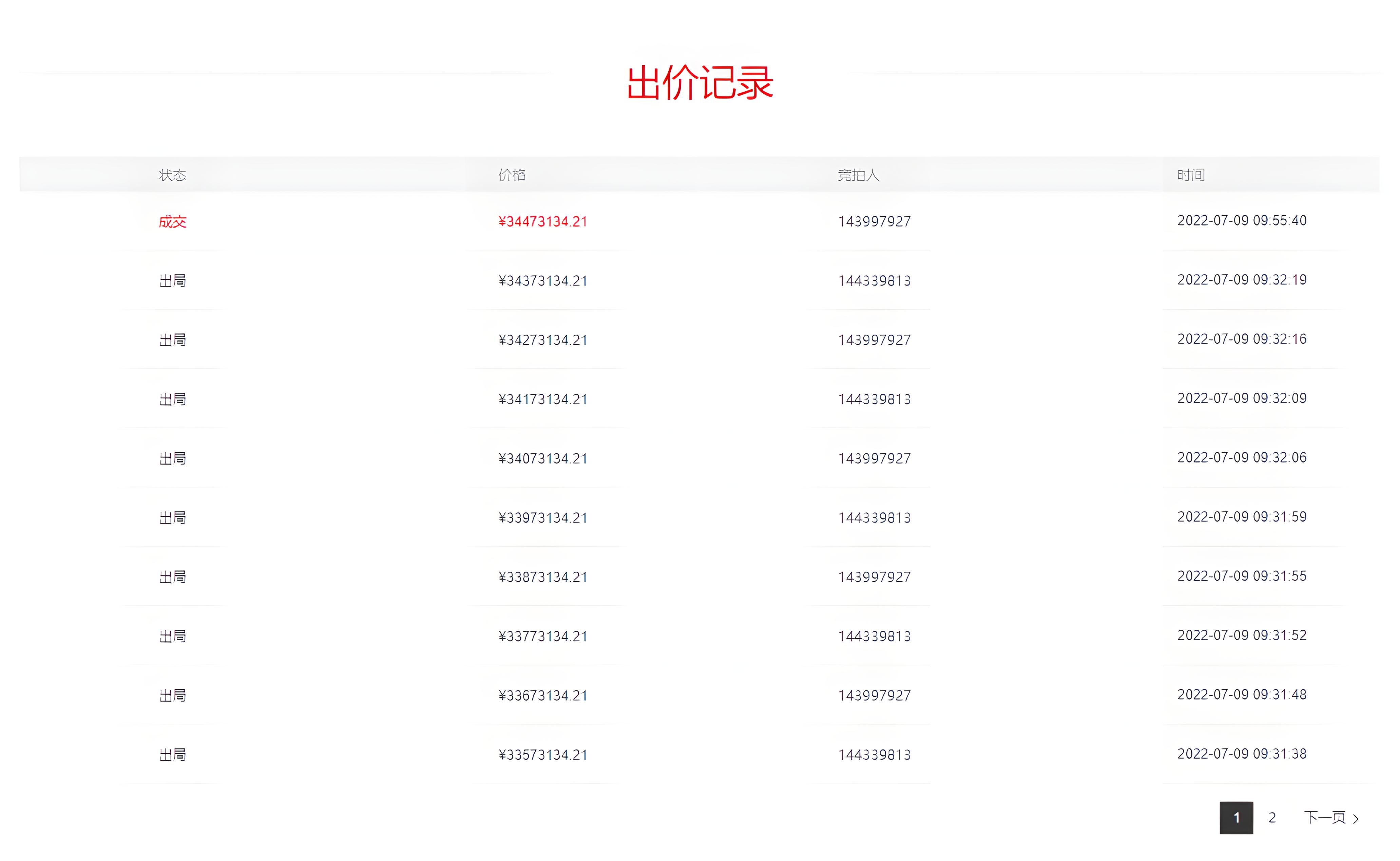Click the chevron arrow beside 下一页

coord(1356,819)
